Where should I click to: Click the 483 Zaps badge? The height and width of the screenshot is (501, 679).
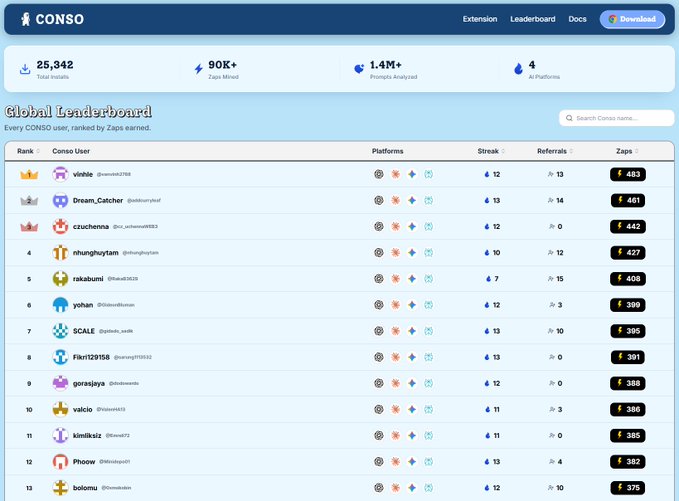pyautogui.click(x=628, y=174)
